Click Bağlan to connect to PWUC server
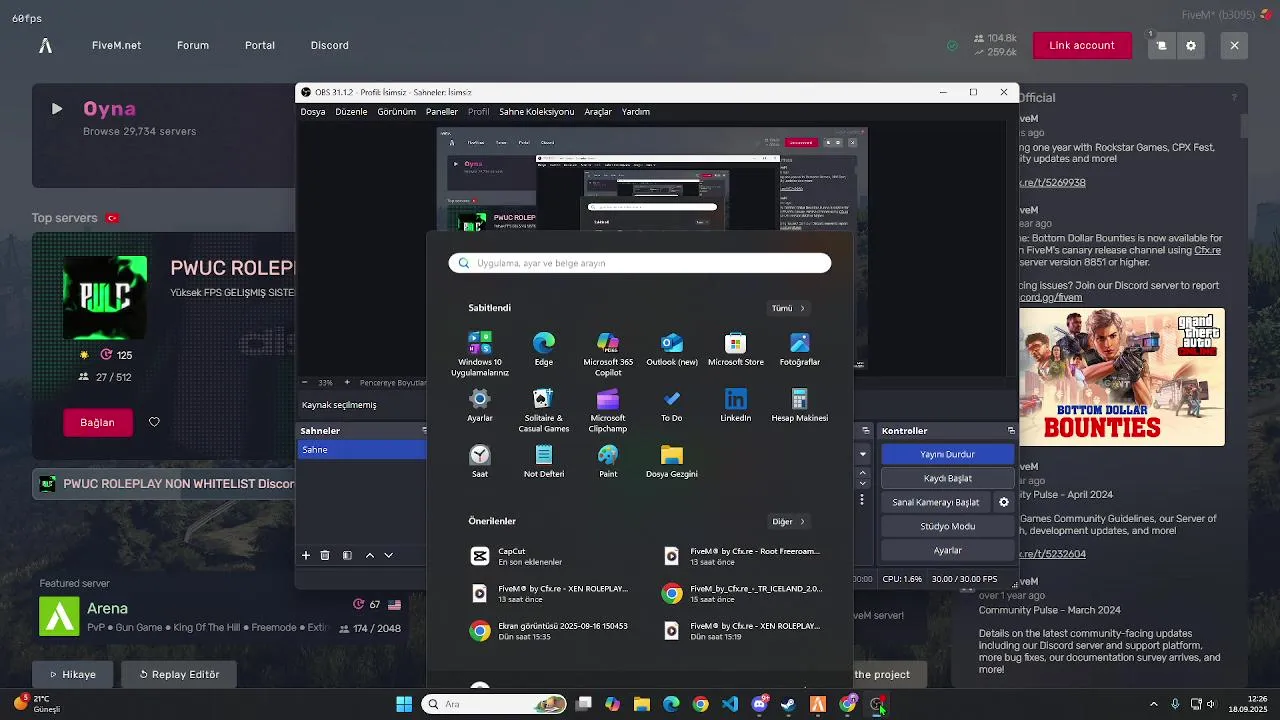Image resolution: width=1280 pixels, height=720 pixels. 97,422
